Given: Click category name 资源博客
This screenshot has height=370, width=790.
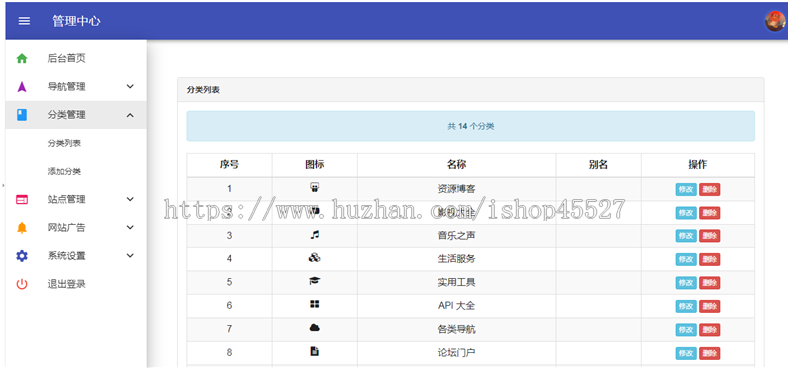Looking at the screenshot, I should tap(456, 189).
